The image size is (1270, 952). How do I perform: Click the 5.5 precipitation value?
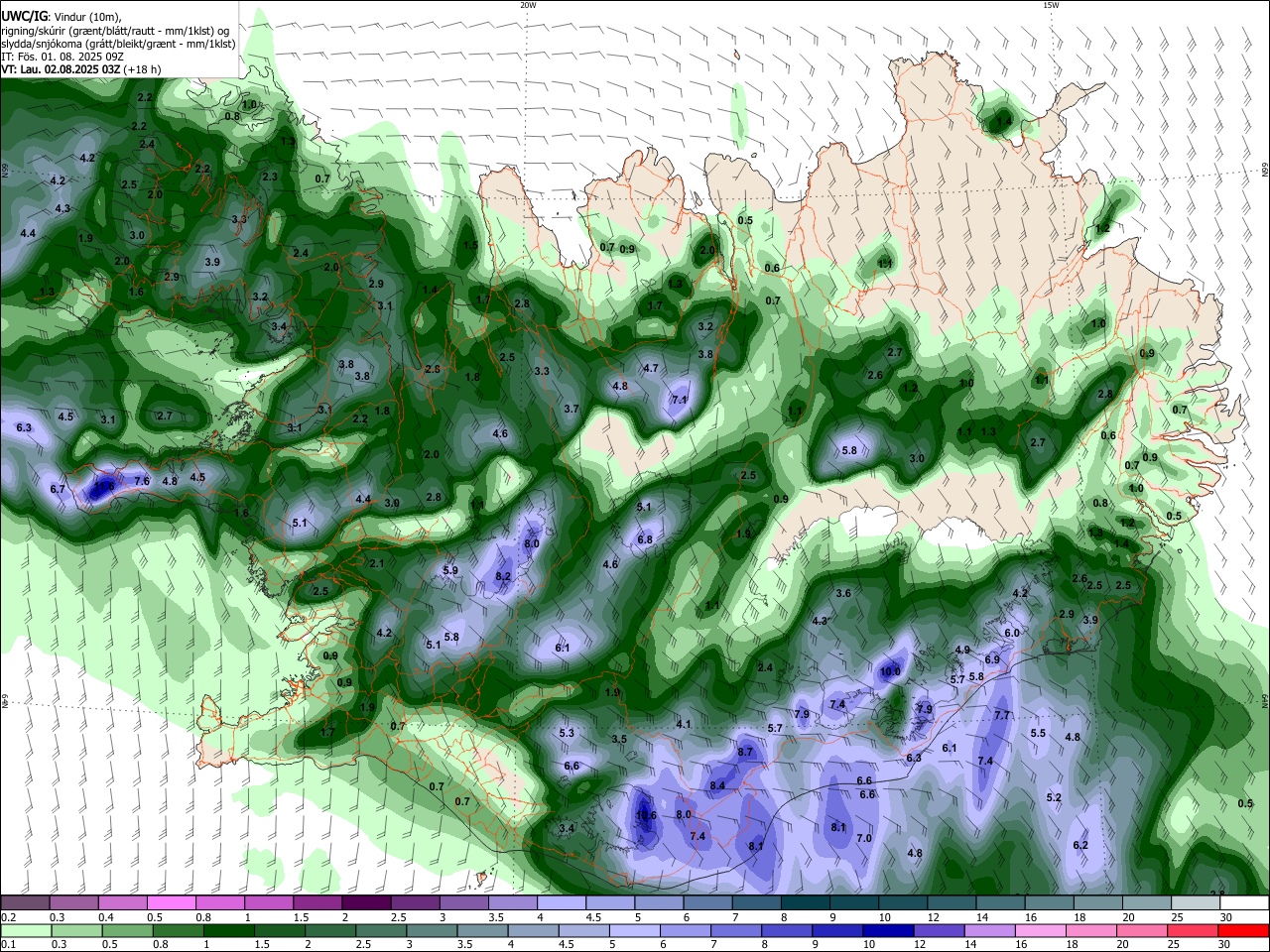point(1038,733)
